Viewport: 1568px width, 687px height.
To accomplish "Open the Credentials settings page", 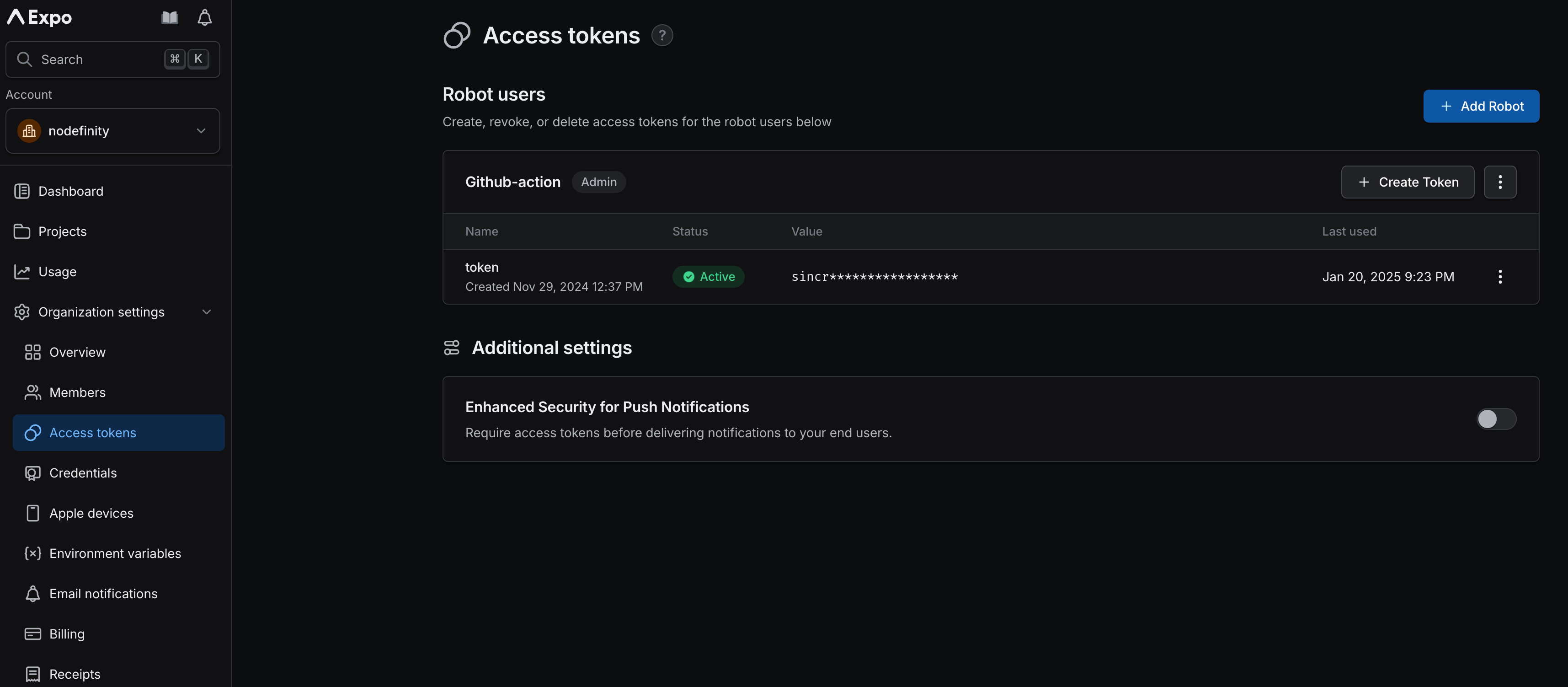I will 83,473.
